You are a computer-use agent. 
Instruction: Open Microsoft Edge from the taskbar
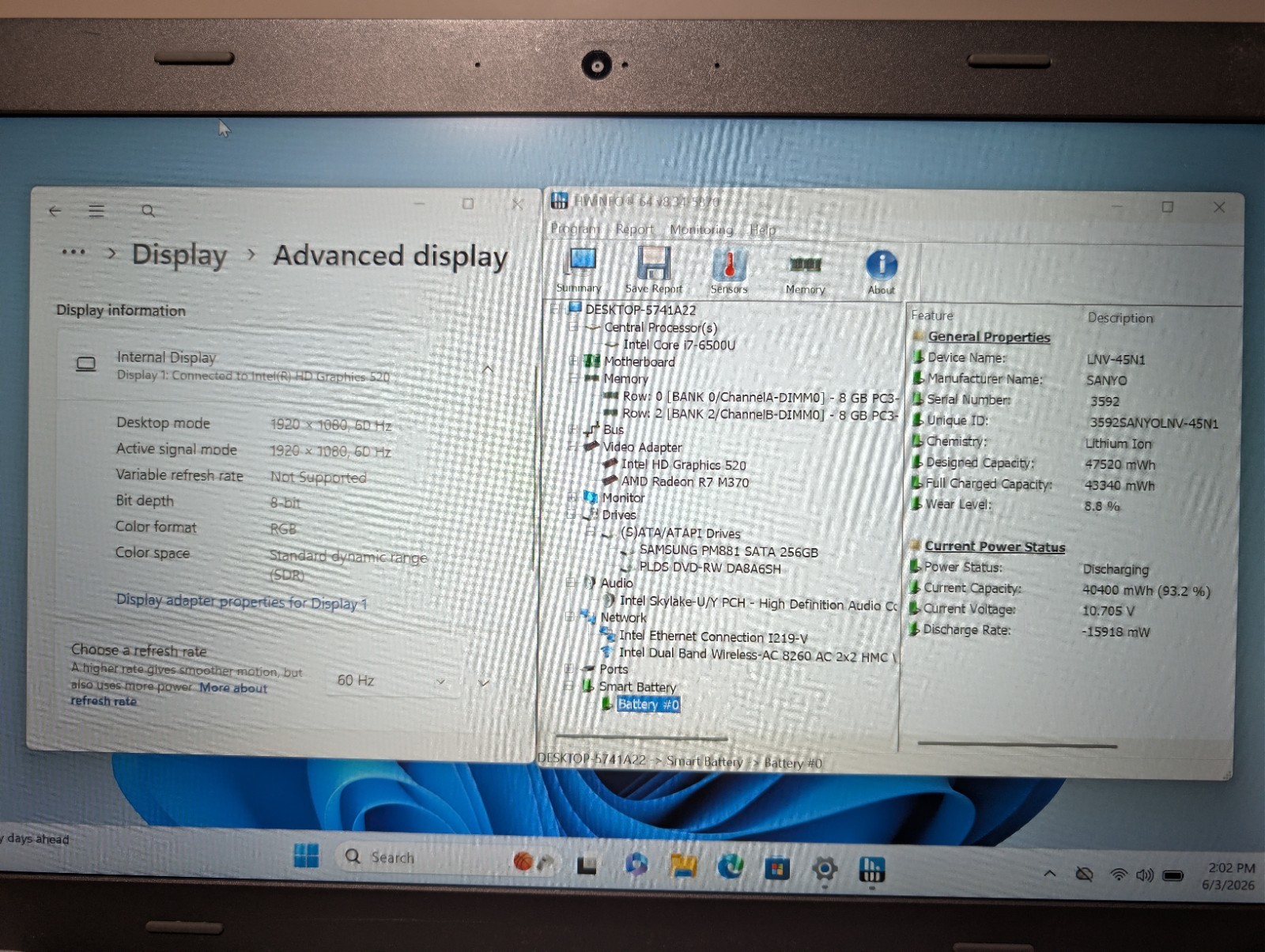pos(730,867)
